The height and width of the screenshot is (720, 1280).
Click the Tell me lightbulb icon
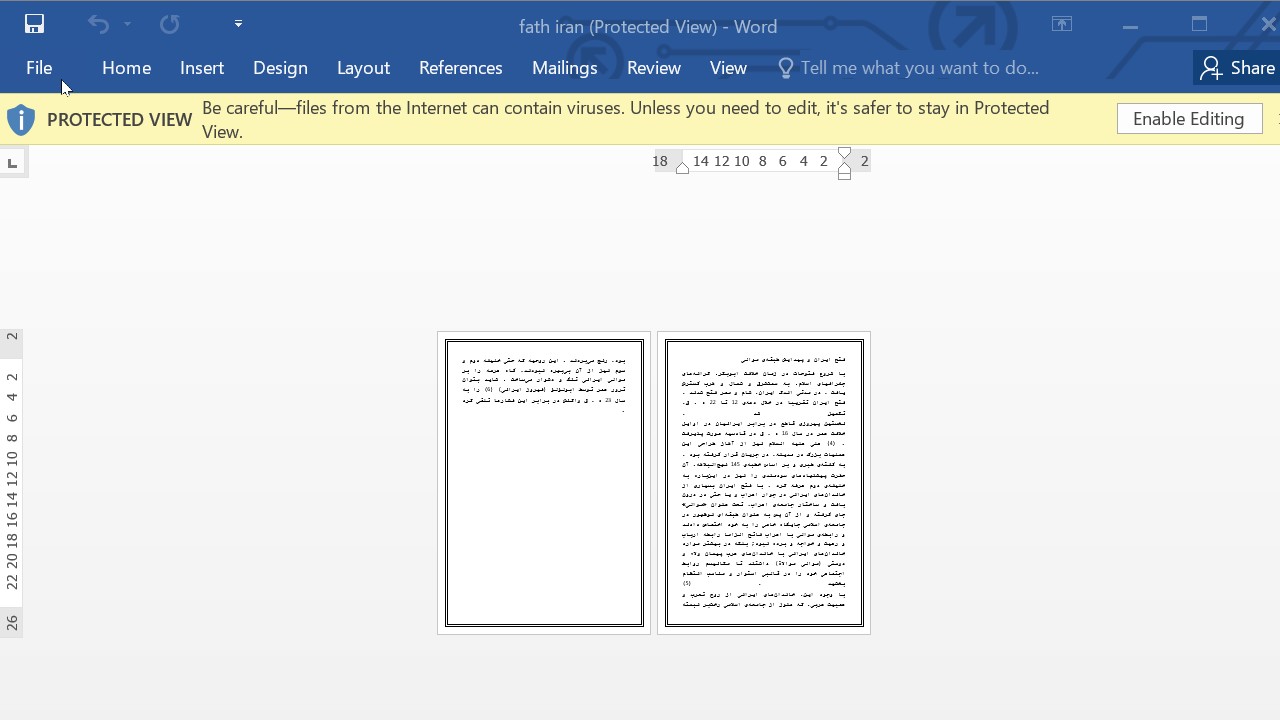(786, 68)
